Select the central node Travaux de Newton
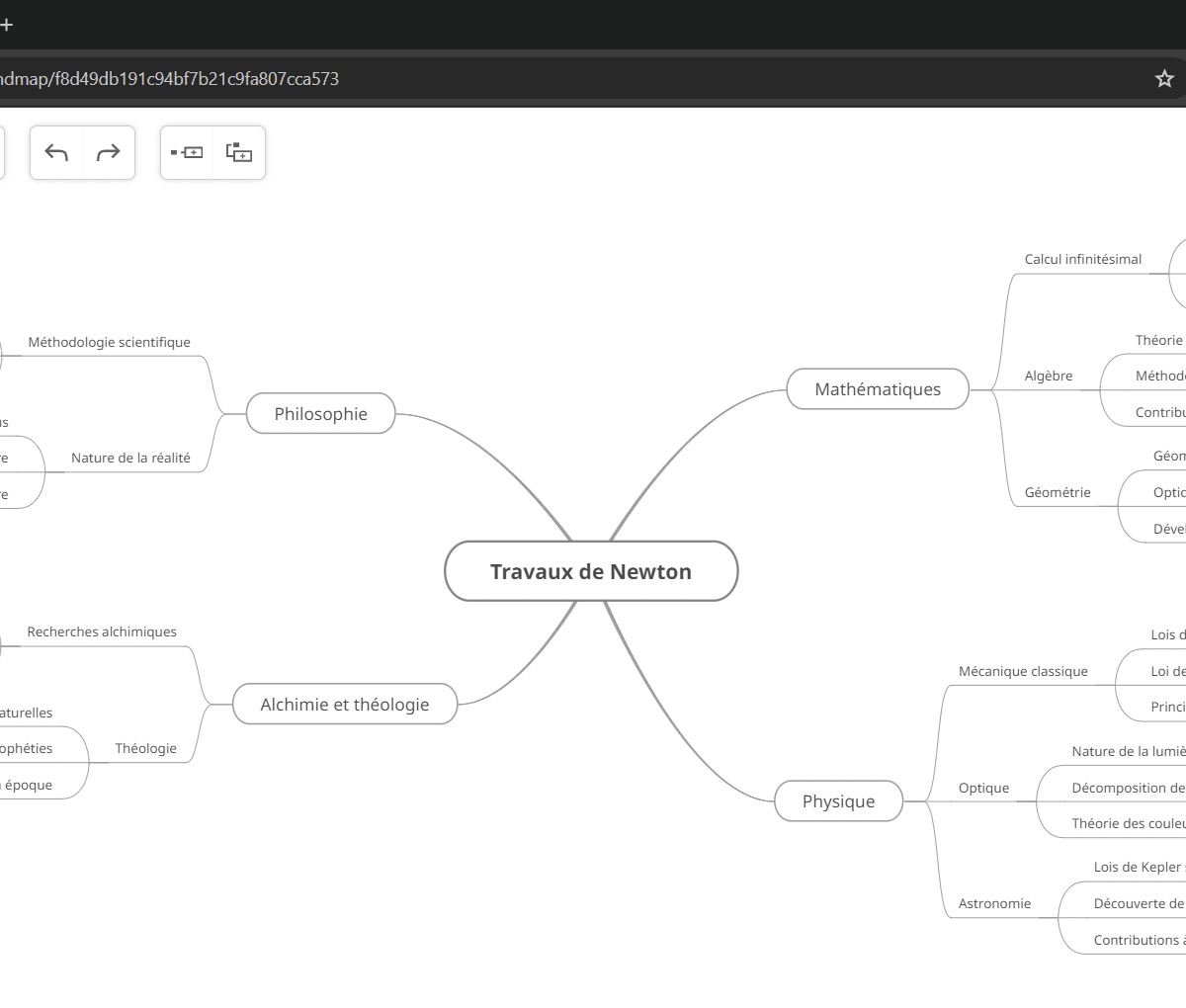1186x1008 pixels. click(x=591, y=571)
